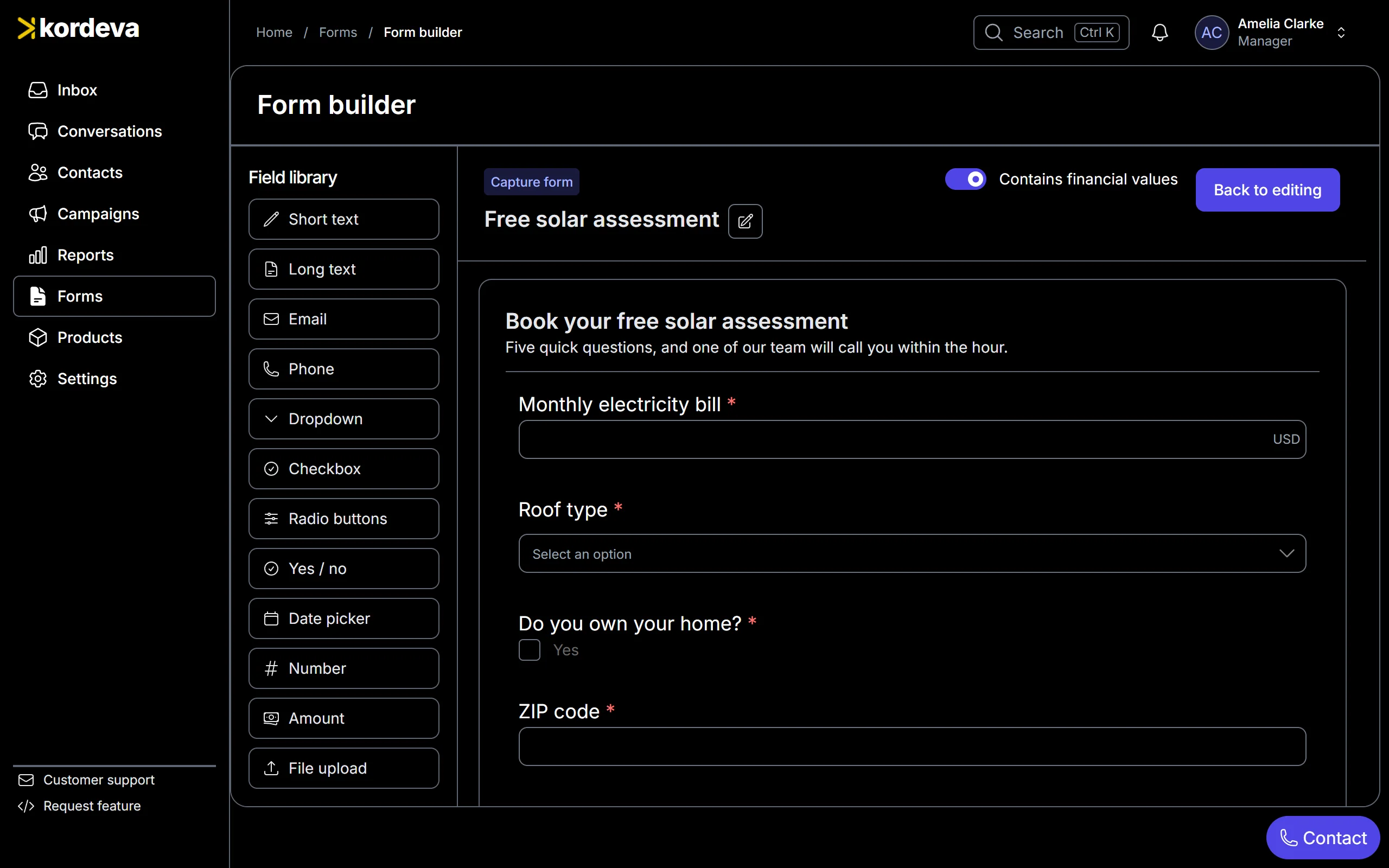Add a Date picker field
Viewport: 1389px width, 868px height.
point(344,618)
